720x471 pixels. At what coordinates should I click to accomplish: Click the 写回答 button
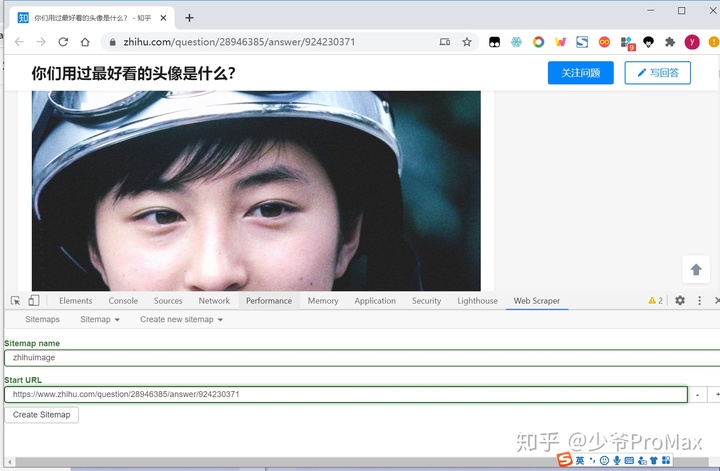pyautogui.click(x=658, y=73)
